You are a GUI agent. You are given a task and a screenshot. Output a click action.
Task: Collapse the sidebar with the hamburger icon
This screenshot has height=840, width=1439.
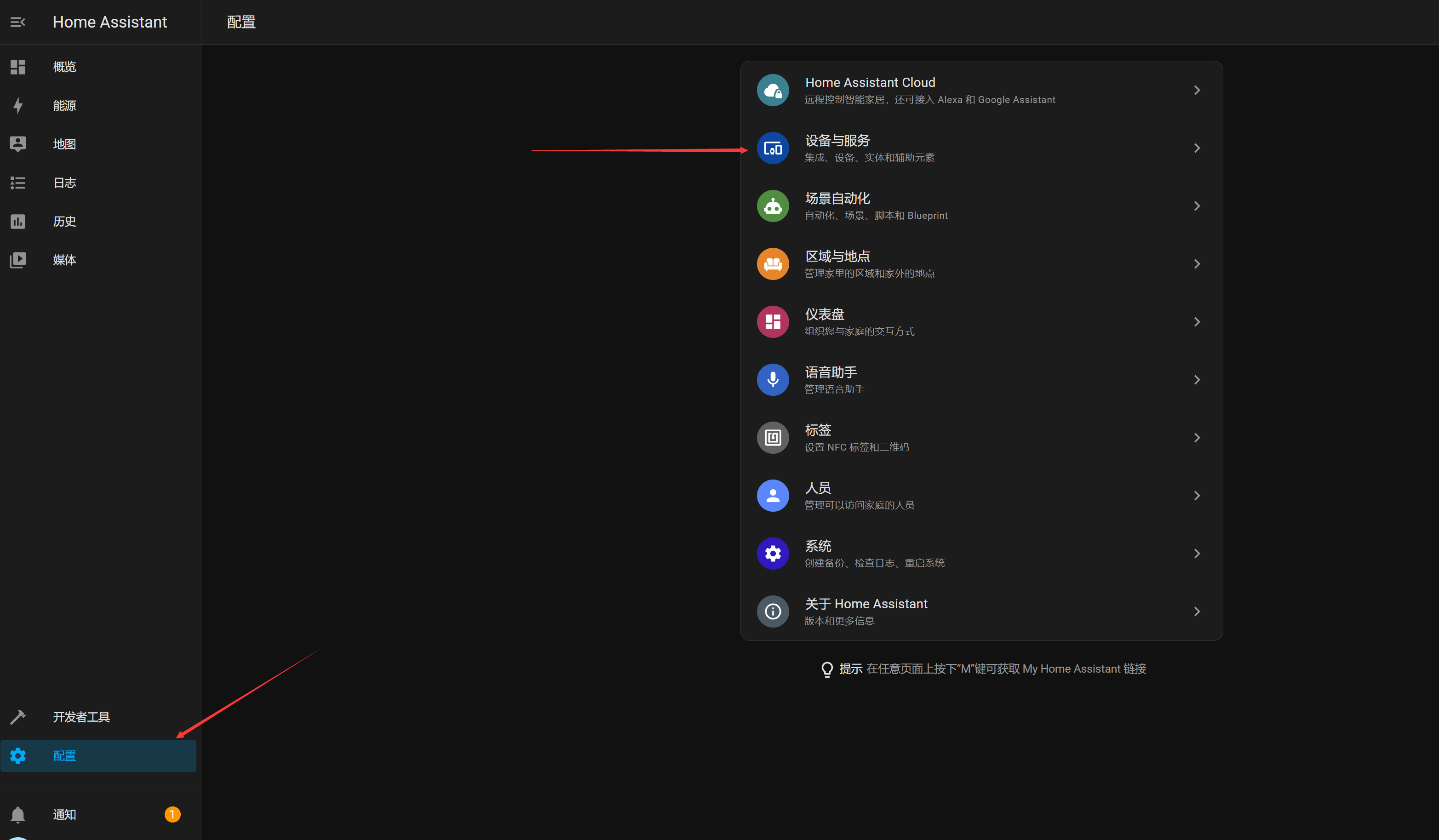[x=17, y=22]
